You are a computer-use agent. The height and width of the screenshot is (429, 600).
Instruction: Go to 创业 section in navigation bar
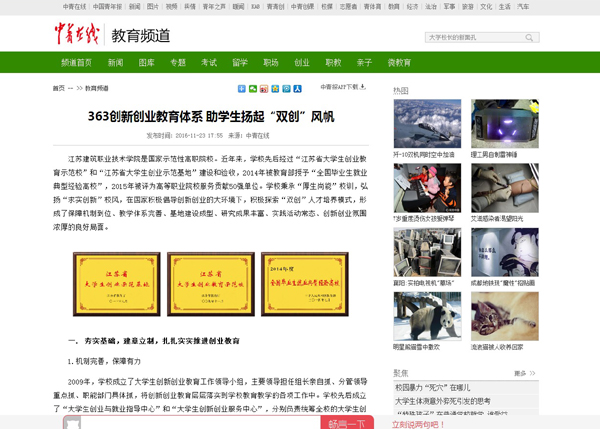(301, 62)
